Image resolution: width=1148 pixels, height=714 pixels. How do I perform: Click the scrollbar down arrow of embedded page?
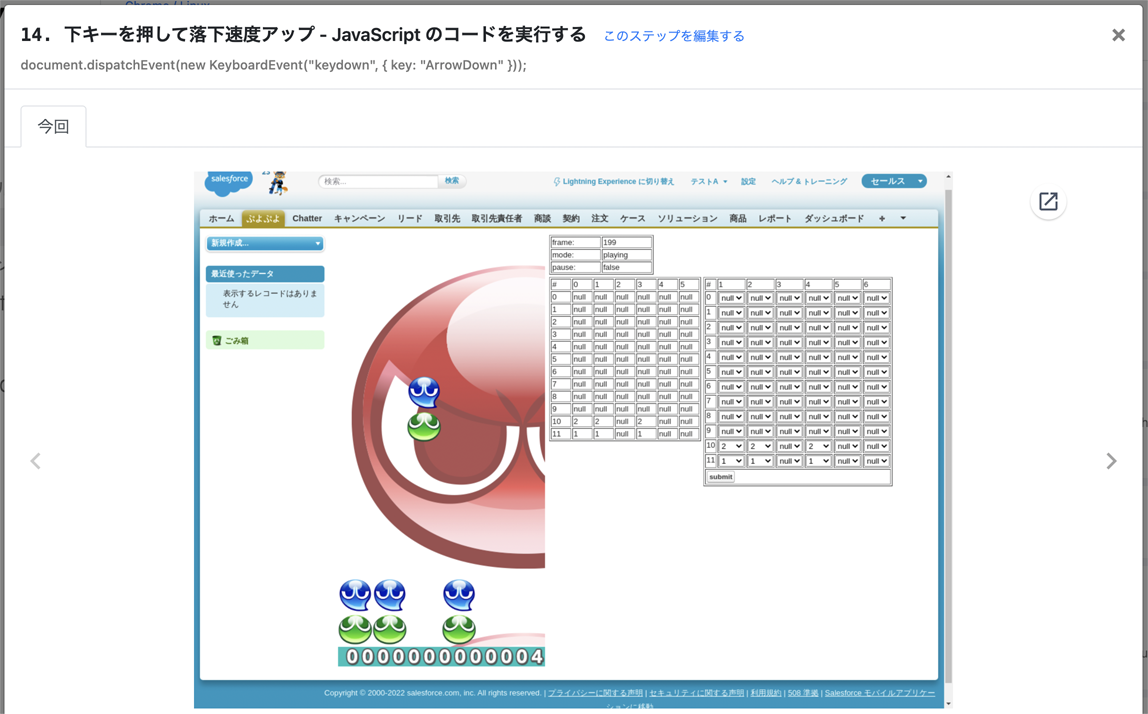click(948, 704)
